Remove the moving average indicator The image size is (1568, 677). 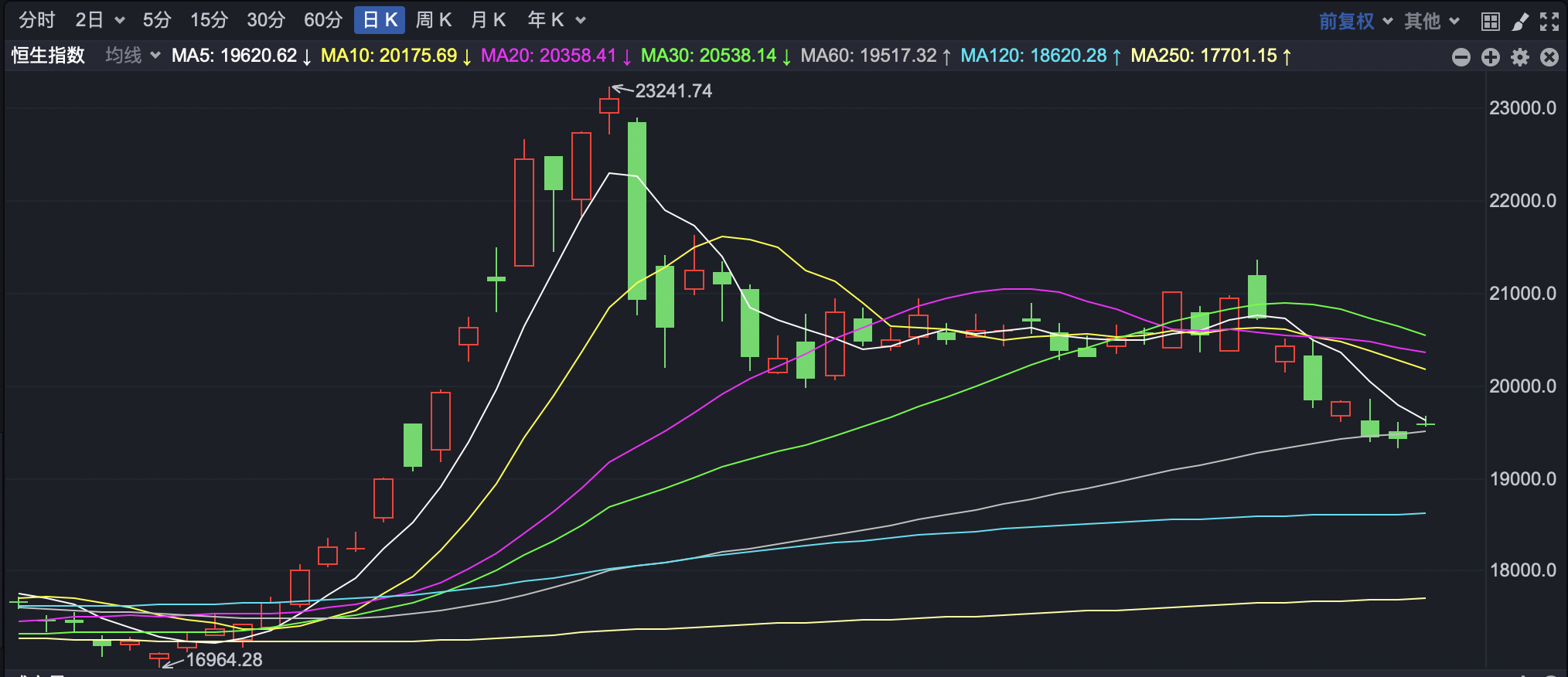(1549, 56)
